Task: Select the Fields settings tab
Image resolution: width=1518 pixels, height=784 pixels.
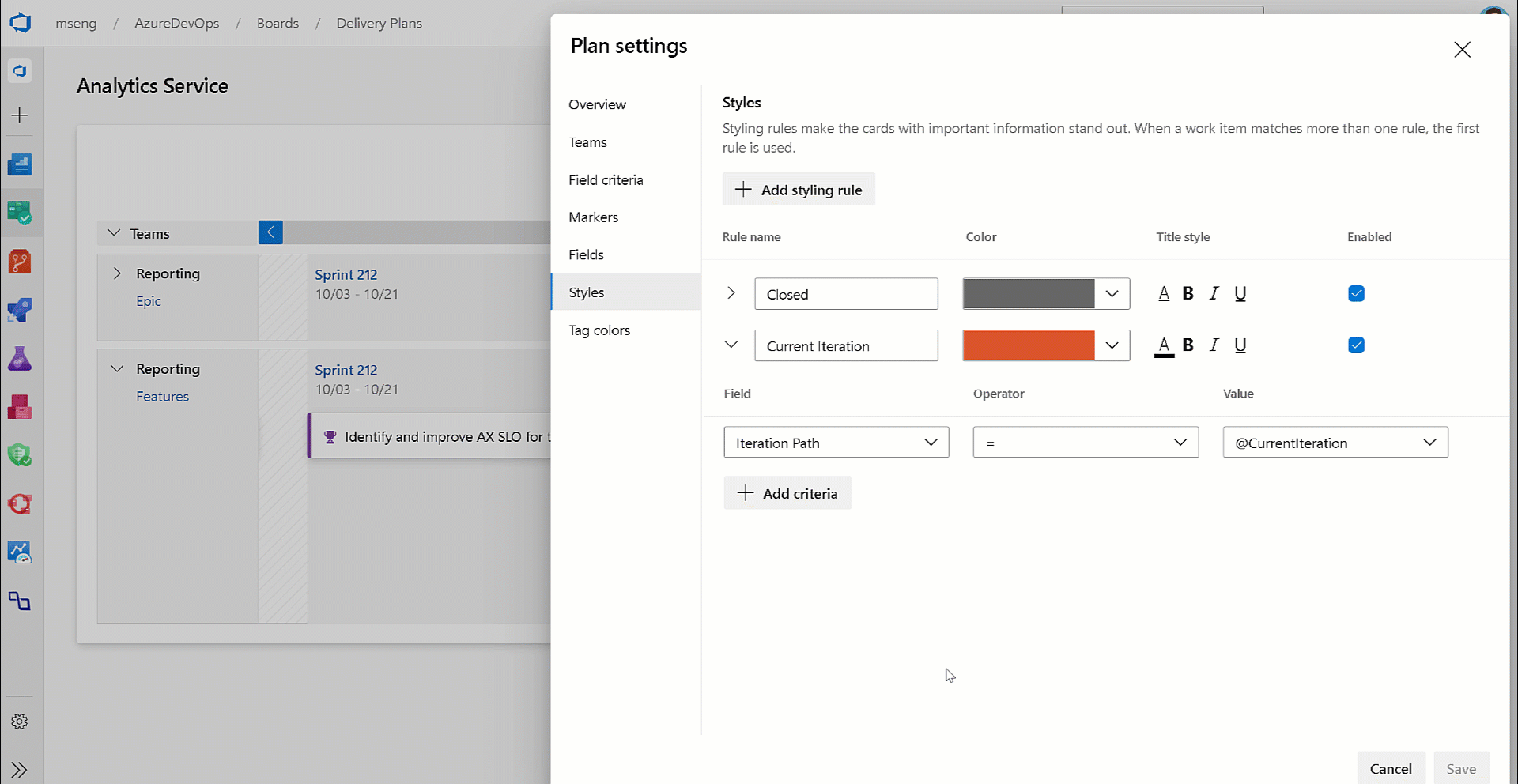Action: [625, 254]
